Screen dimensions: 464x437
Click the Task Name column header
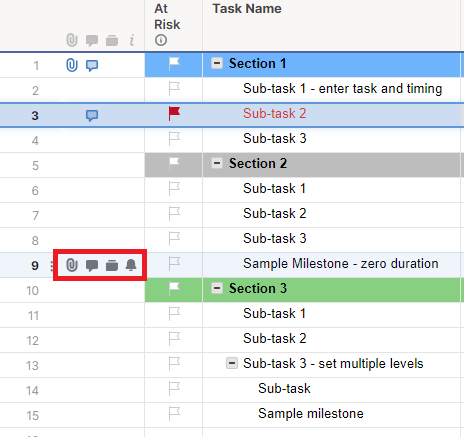(247, 9)
